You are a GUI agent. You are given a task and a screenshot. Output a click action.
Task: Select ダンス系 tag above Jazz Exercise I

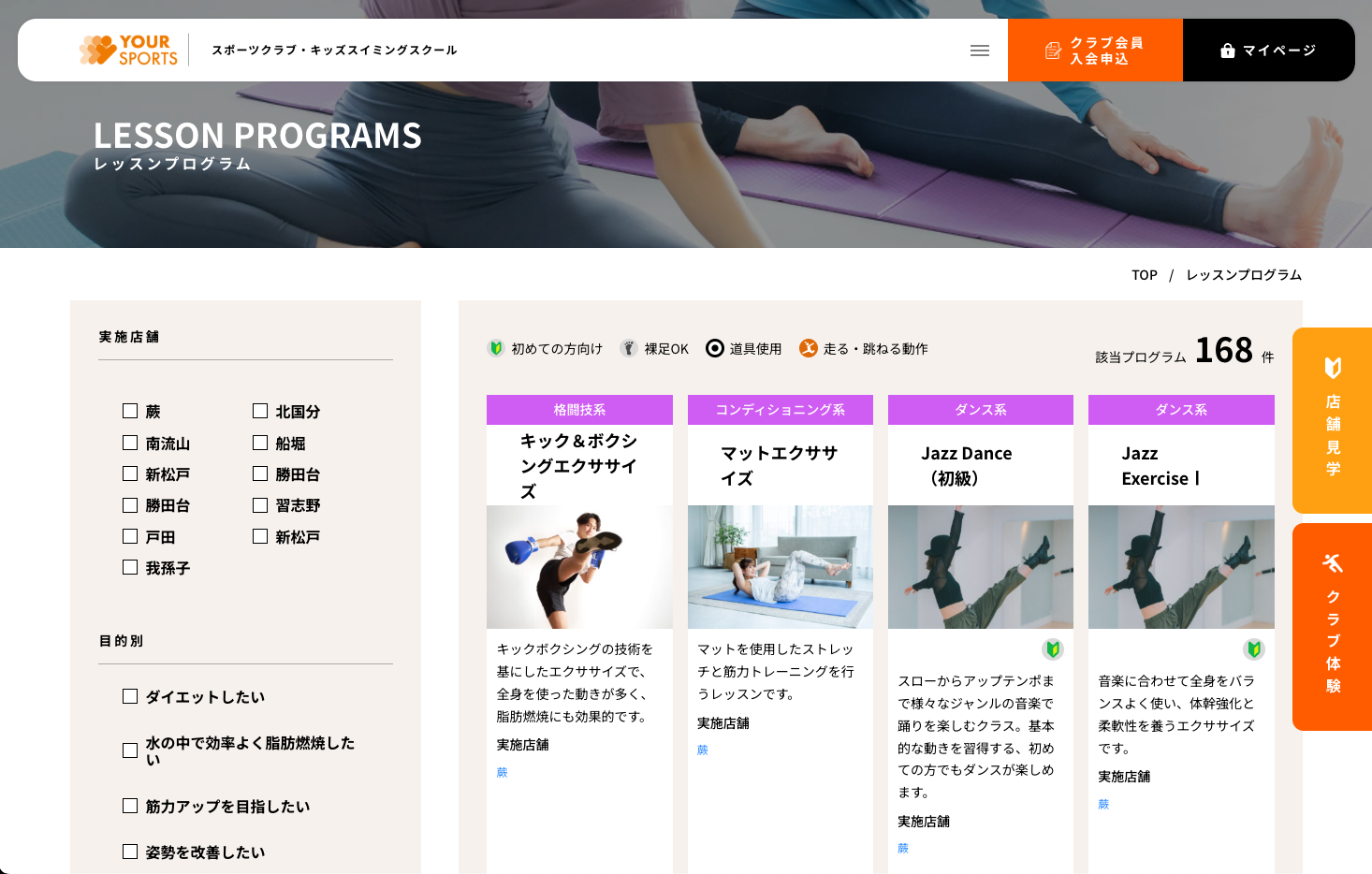point(1181,410)
